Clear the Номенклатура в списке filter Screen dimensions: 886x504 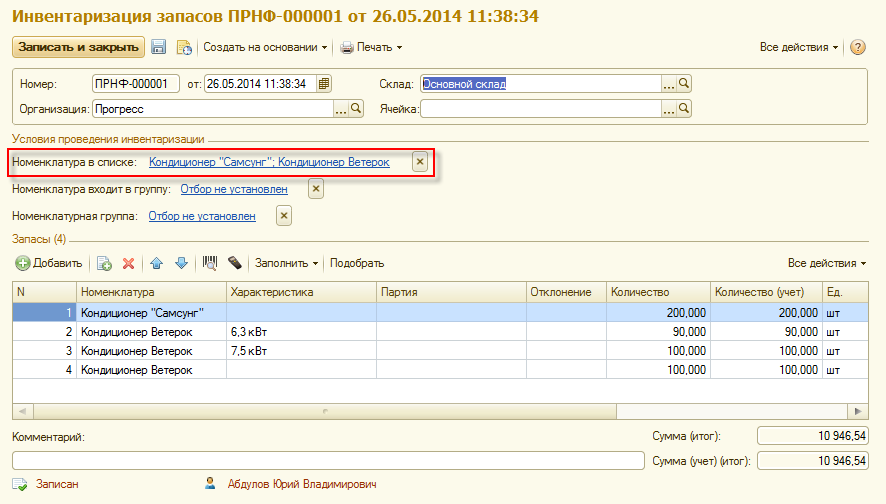[x=420, y=161]
